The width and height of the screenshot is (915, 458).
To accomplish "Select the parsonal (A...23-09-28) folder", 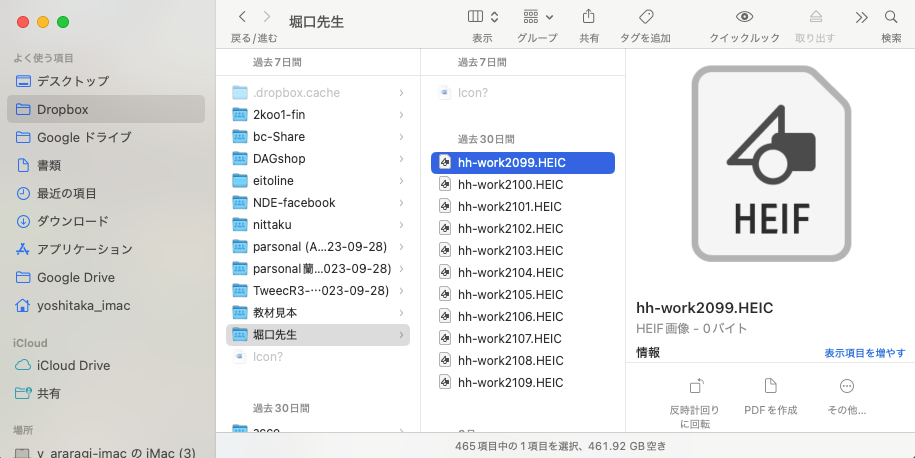I will tap(318, 247).
